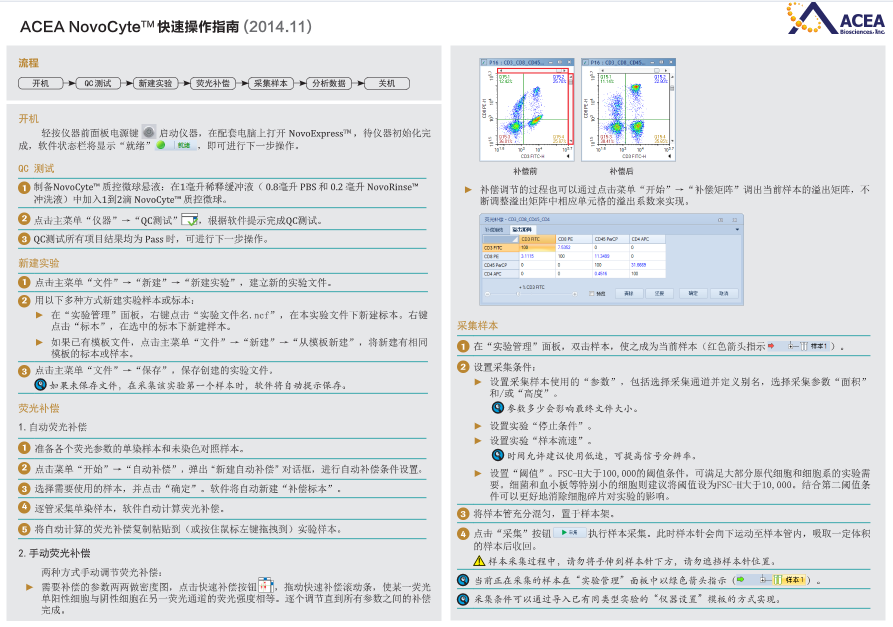This screenshot has height=627, width=893.
Task: Click the 采集 play button
Action: 570,532
